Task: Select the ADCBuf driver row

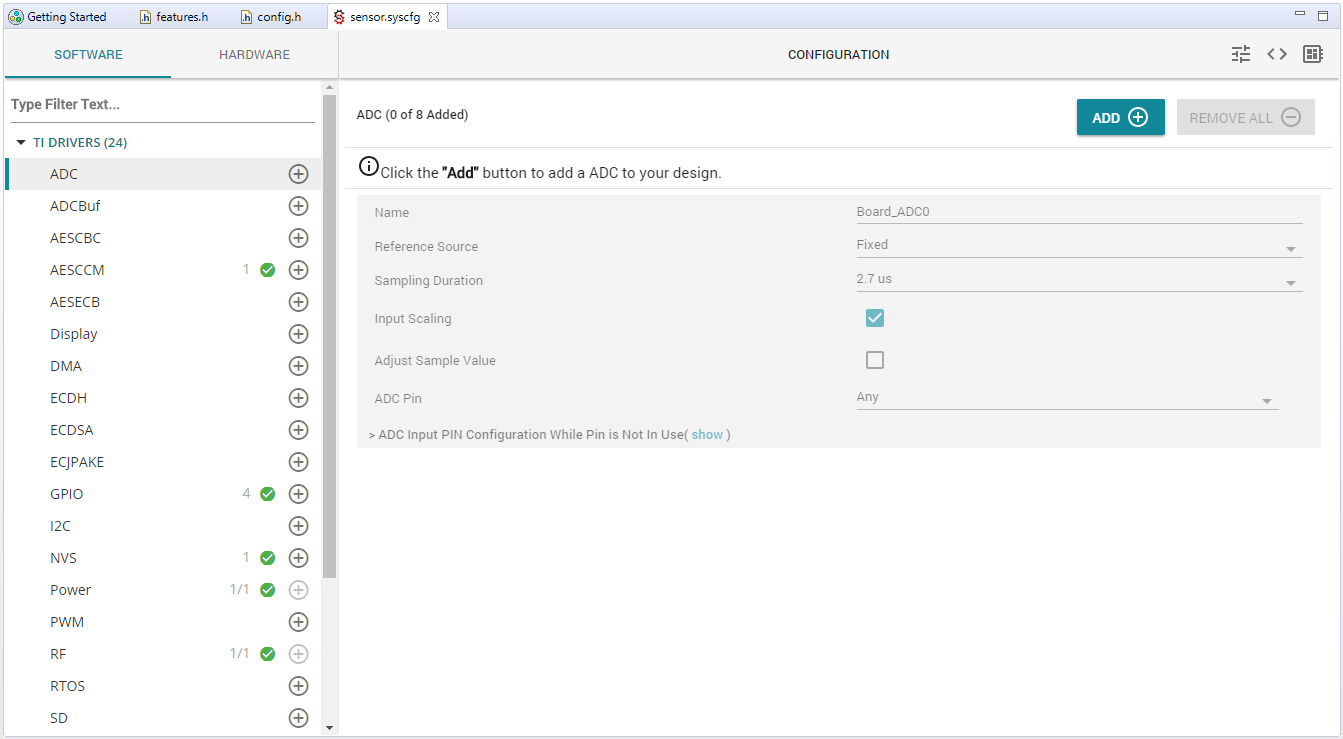Action: click(x=163, y=206)
